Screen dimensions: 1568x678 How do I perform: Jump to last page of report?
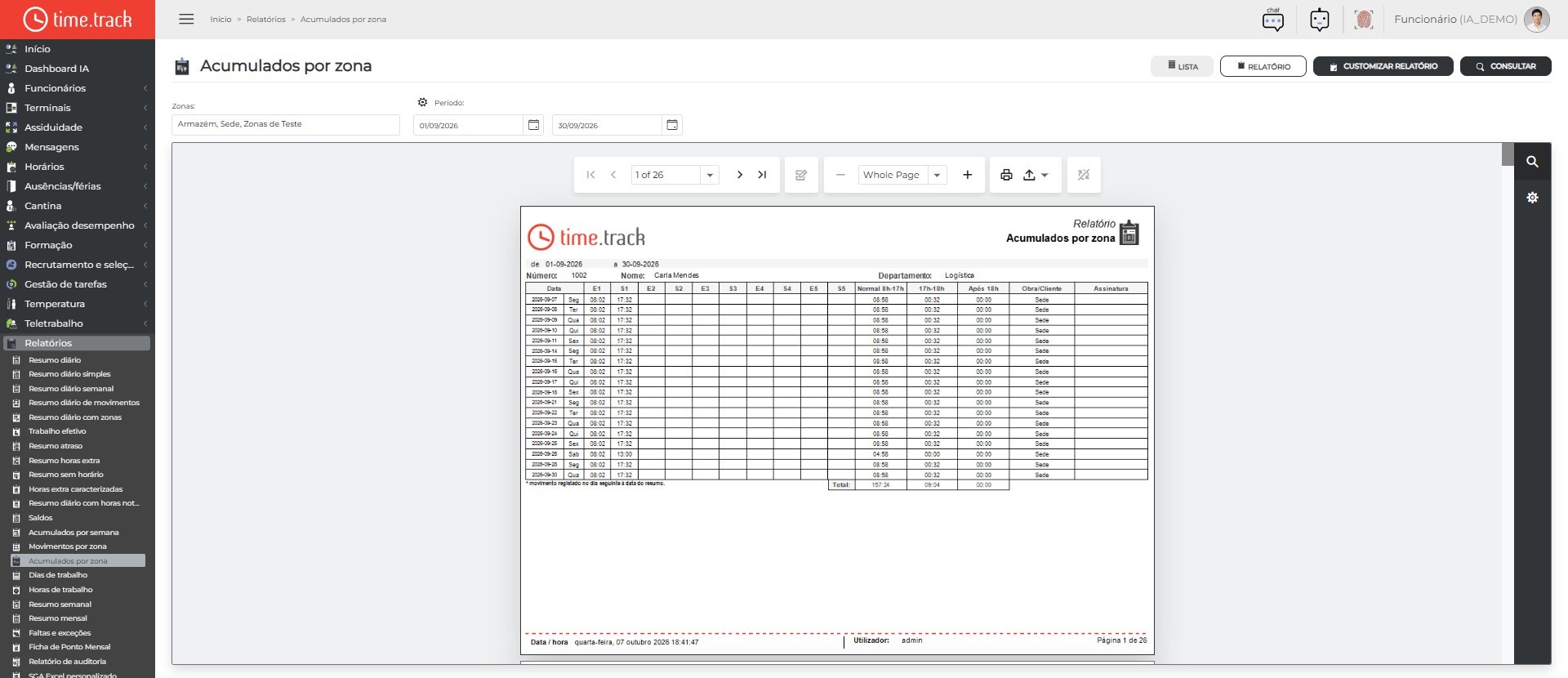(x=762, y=175)
